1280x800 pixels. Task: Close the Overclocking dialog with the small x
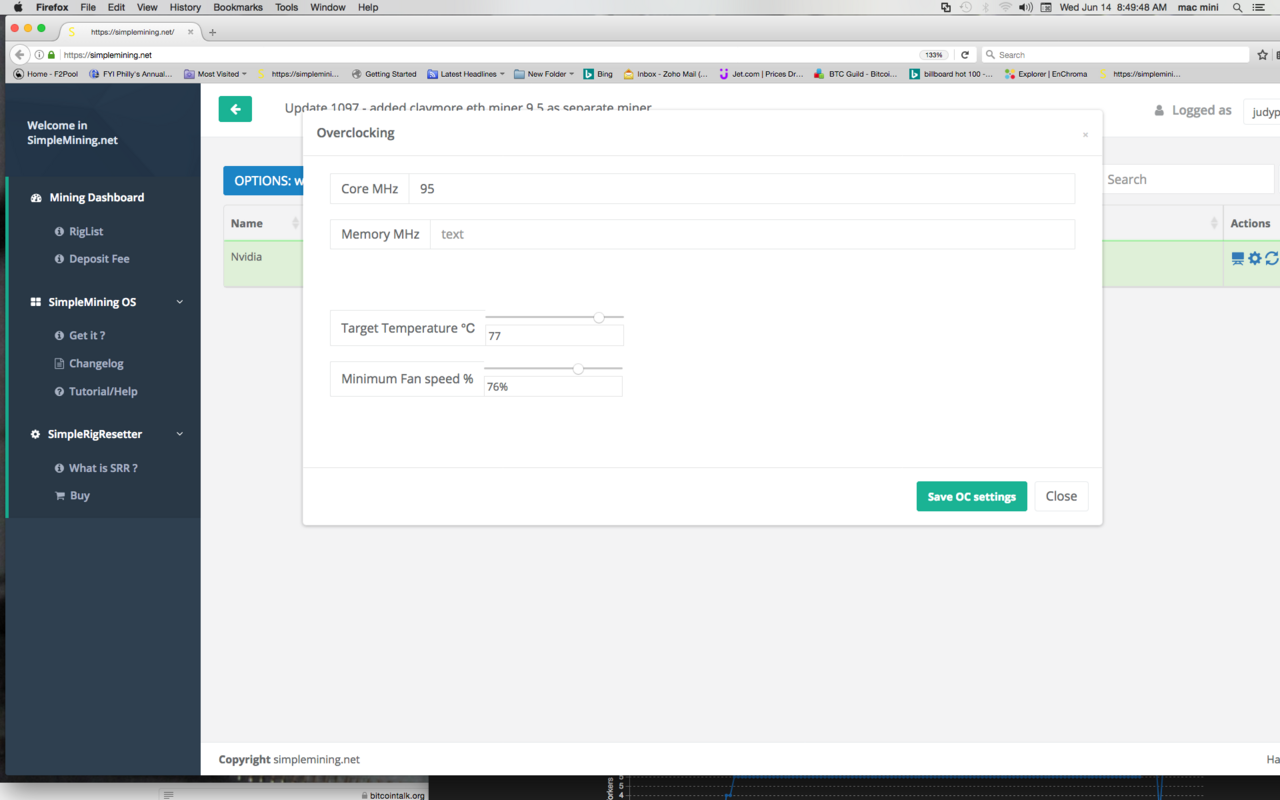click(1085, 135)
